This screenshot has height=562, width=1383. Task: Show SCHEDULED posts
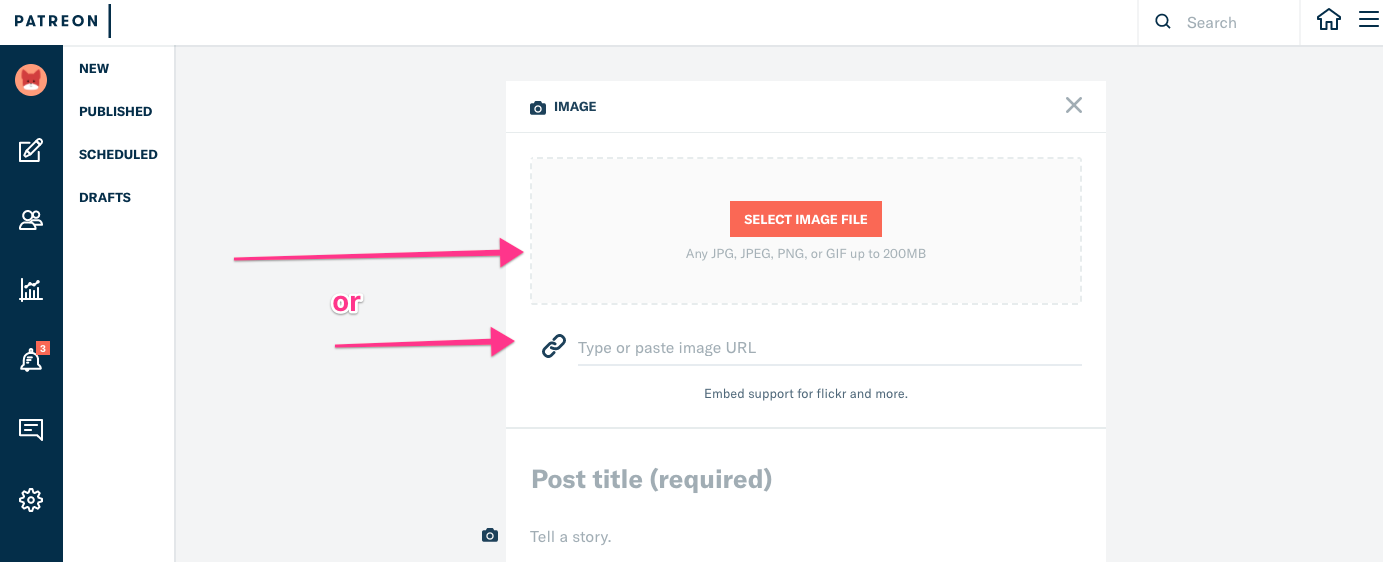click(x=118, y=155)
